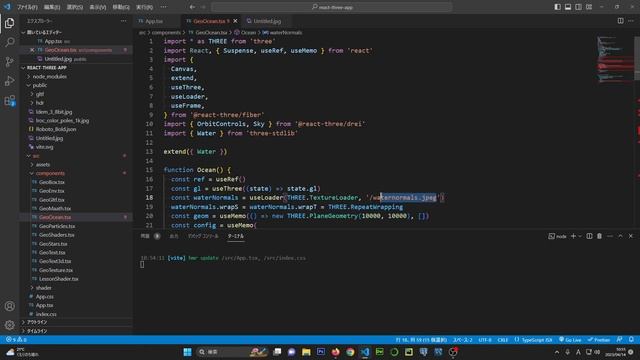Click the Explorer panel more actions ellipsis
The width and height of the screenshot is (640, 360).
pyautogui.click(x=124, y=21)
